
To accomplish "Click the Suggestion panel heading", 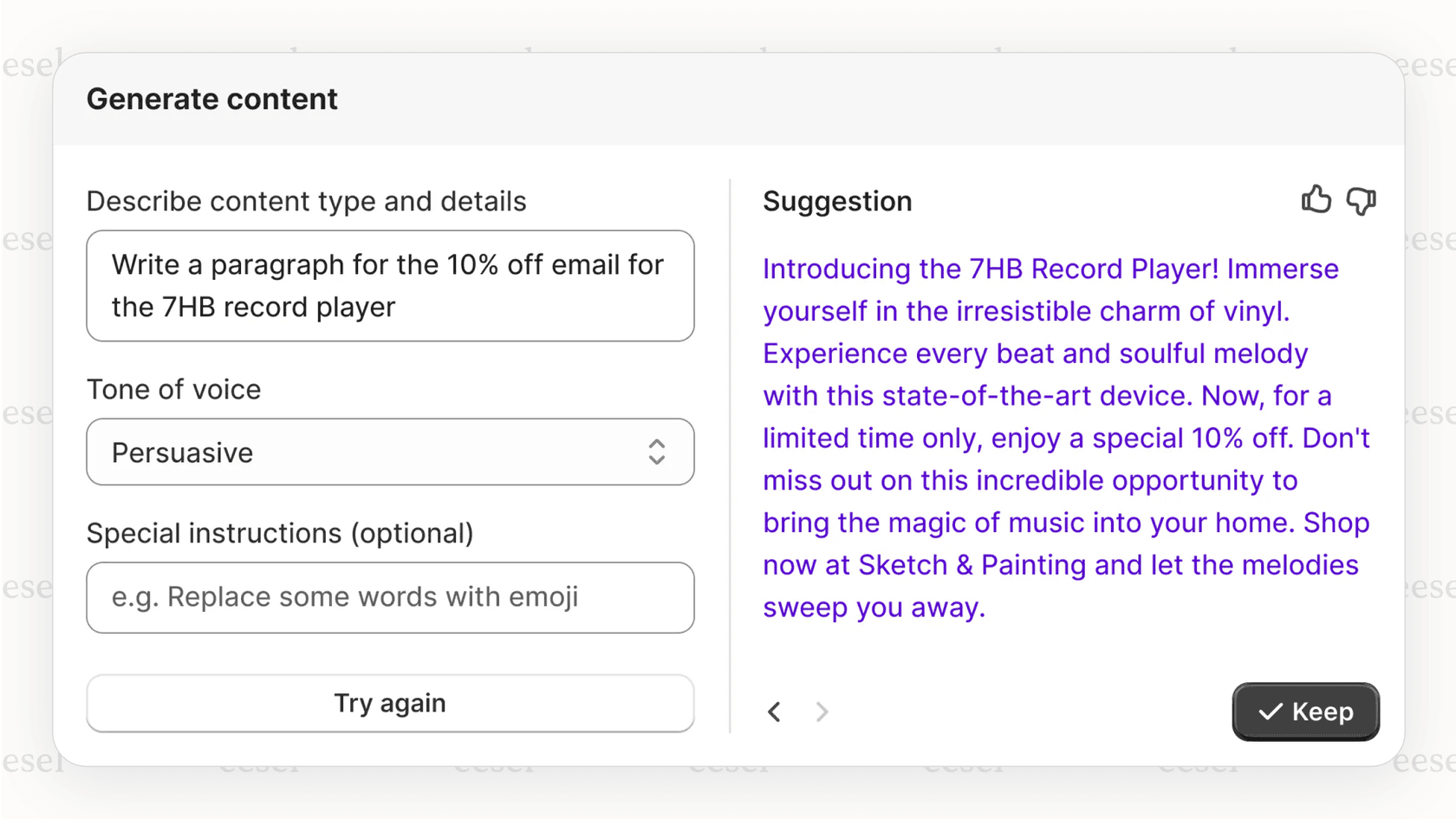I will pyautogui.click(x=837, y=201).
